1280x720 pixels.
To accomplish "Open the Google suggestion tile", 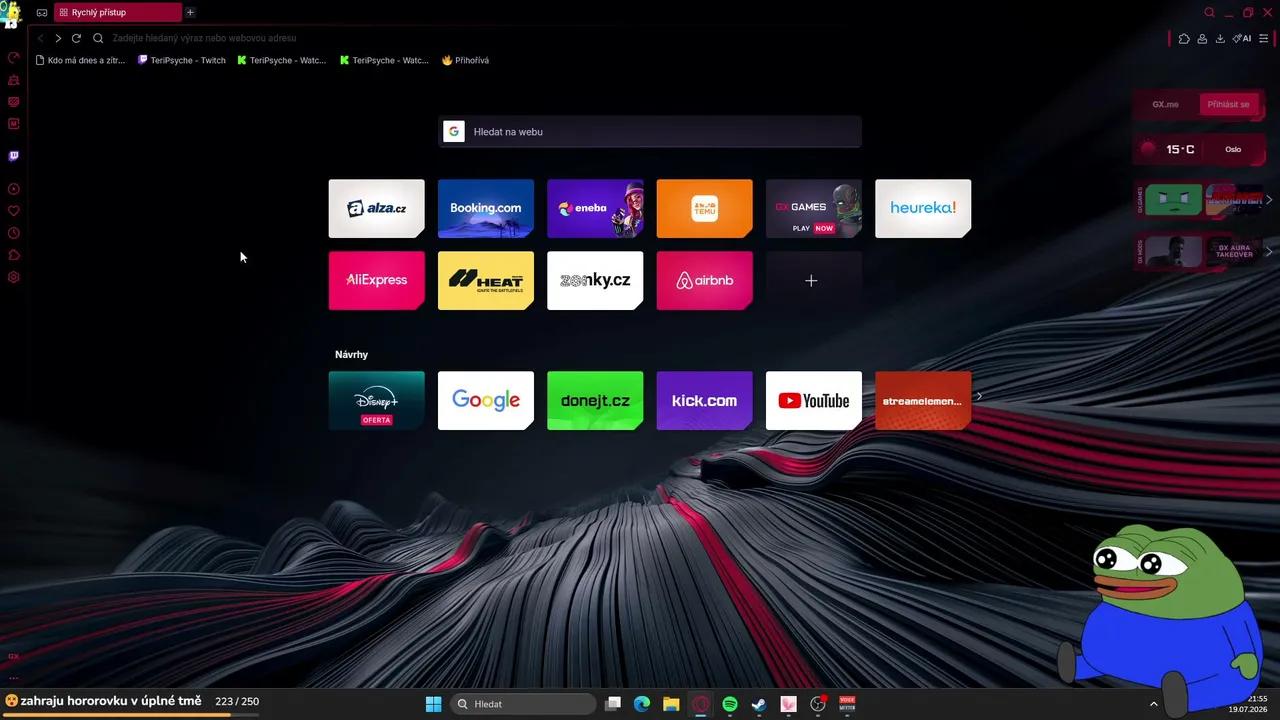I will pyautogui.click(x=486, y=400).
